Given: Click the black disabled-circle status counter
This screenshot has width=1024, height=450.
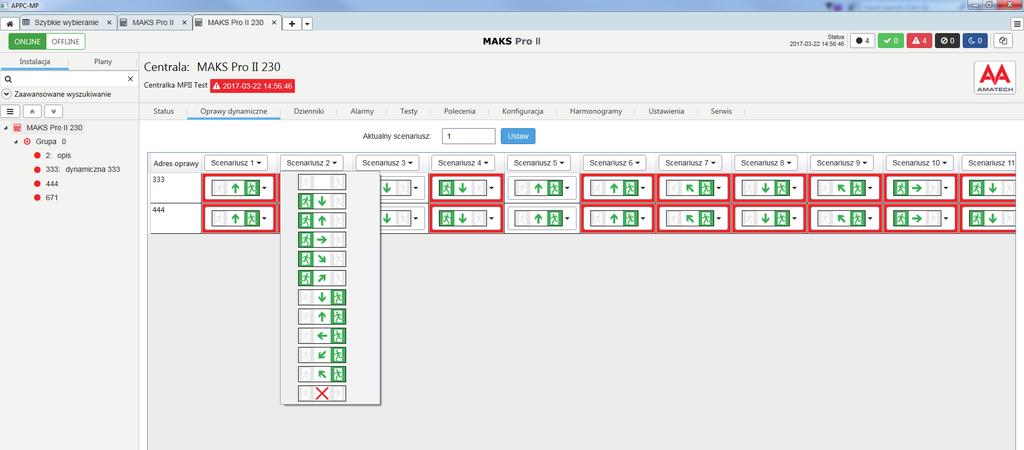Looking at the screenshot, I should click(x=947, y=40).
